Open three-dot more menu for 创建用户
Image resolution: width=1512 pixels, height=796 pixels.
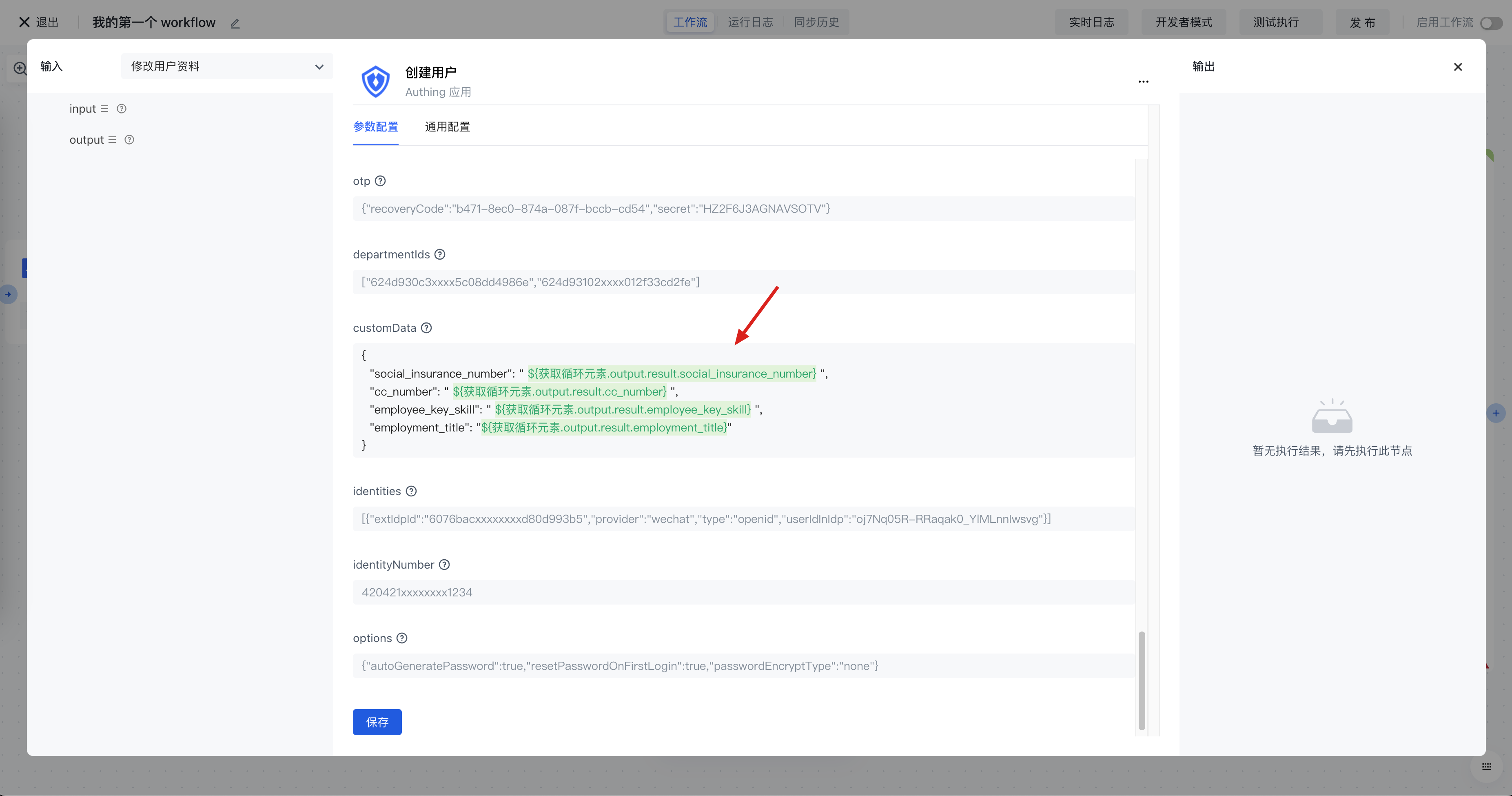point(1143,82)
